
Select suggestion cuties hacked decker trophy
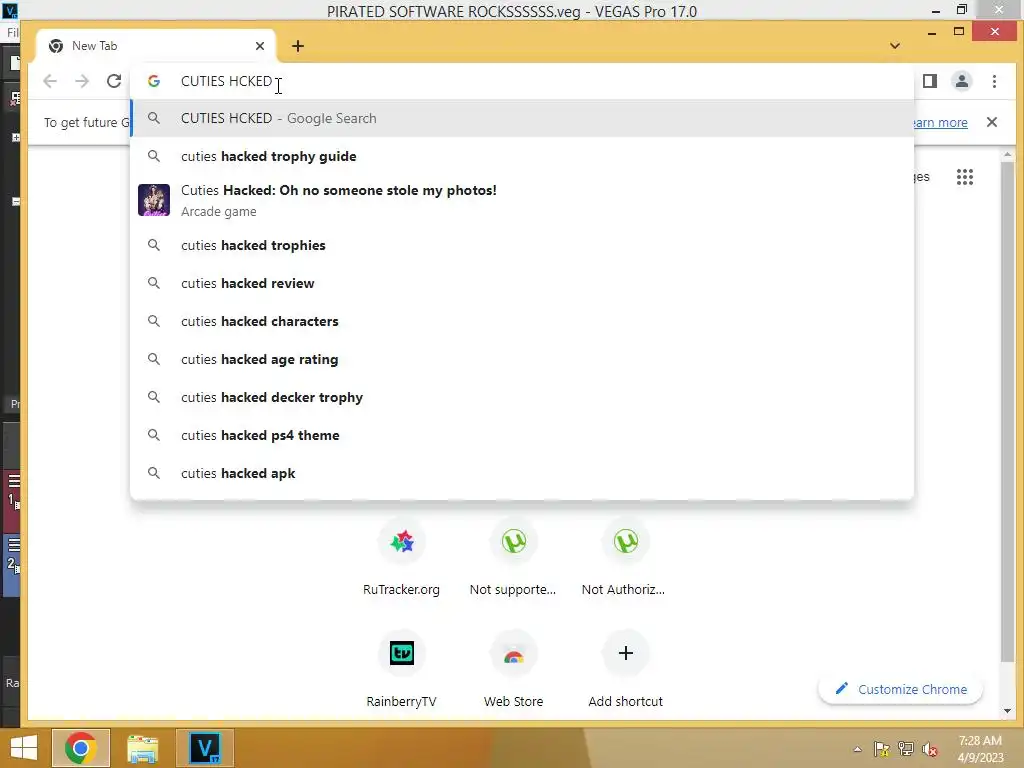pyautogui.click(x=522, y=397)
